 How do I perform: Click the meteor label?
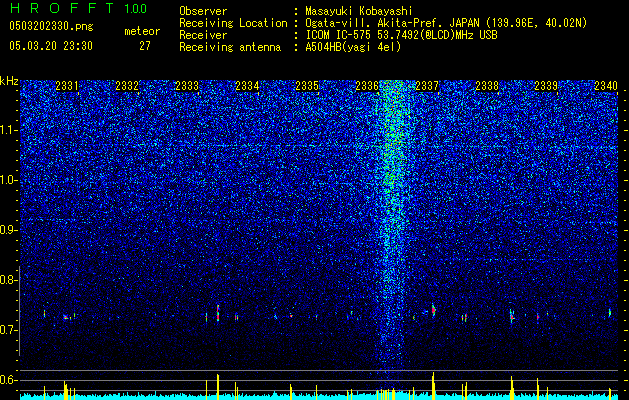(x=142, y=31)
